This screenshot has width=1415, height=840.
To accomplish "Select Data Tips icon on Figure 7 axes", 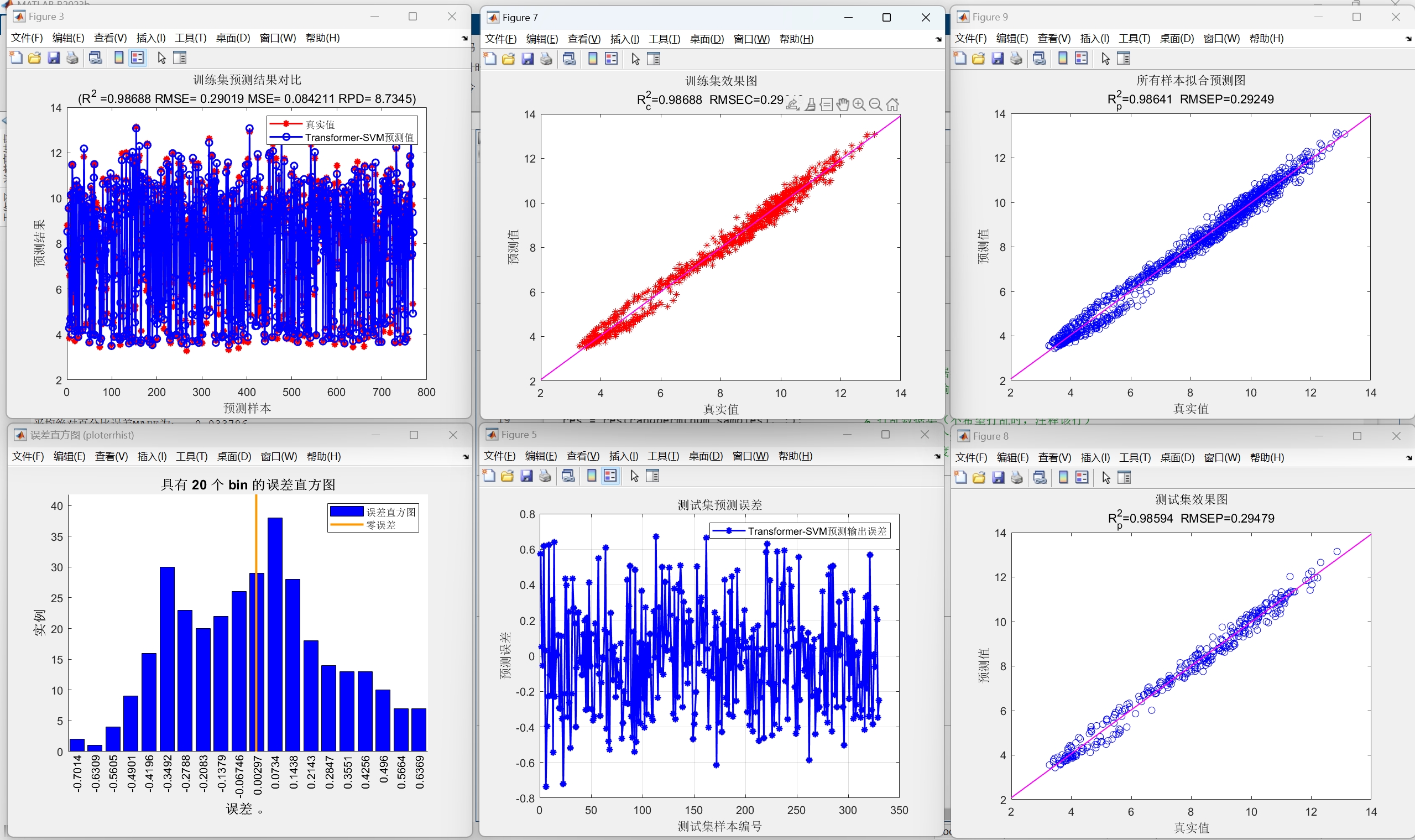I will coord(826,105).
